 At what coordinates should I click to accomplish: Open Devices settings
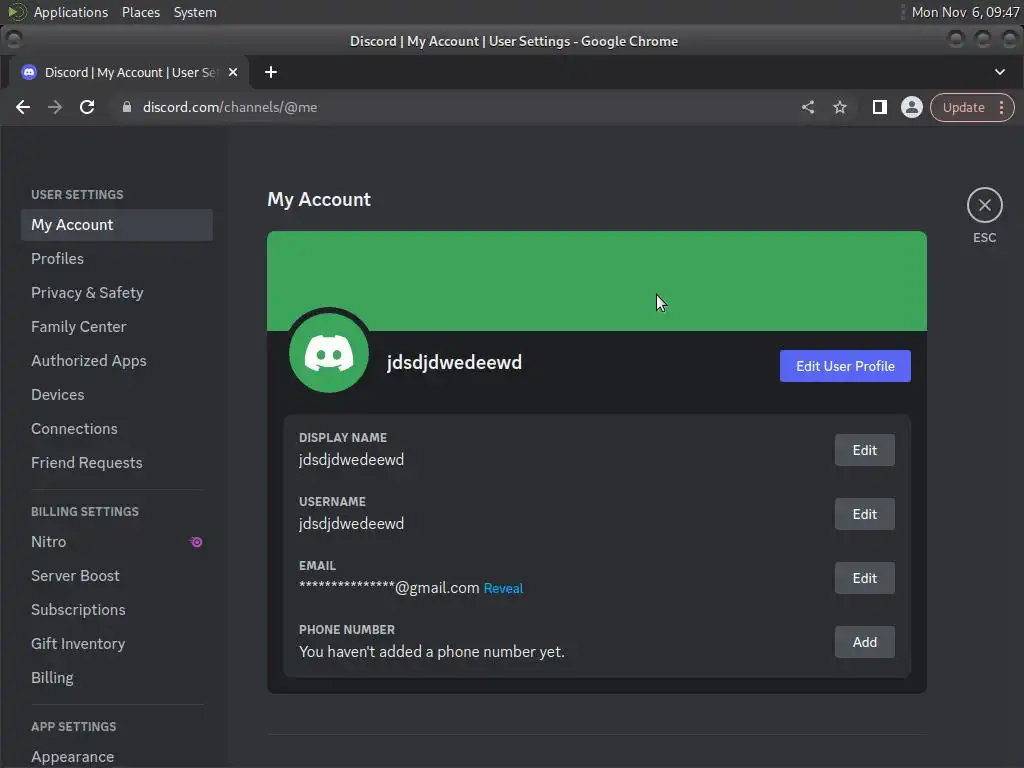[117, 394]
